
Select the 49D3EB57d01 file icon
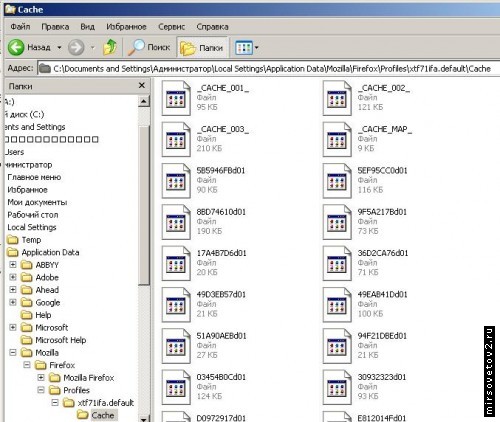pyautogui.click(x=176, y=305)
